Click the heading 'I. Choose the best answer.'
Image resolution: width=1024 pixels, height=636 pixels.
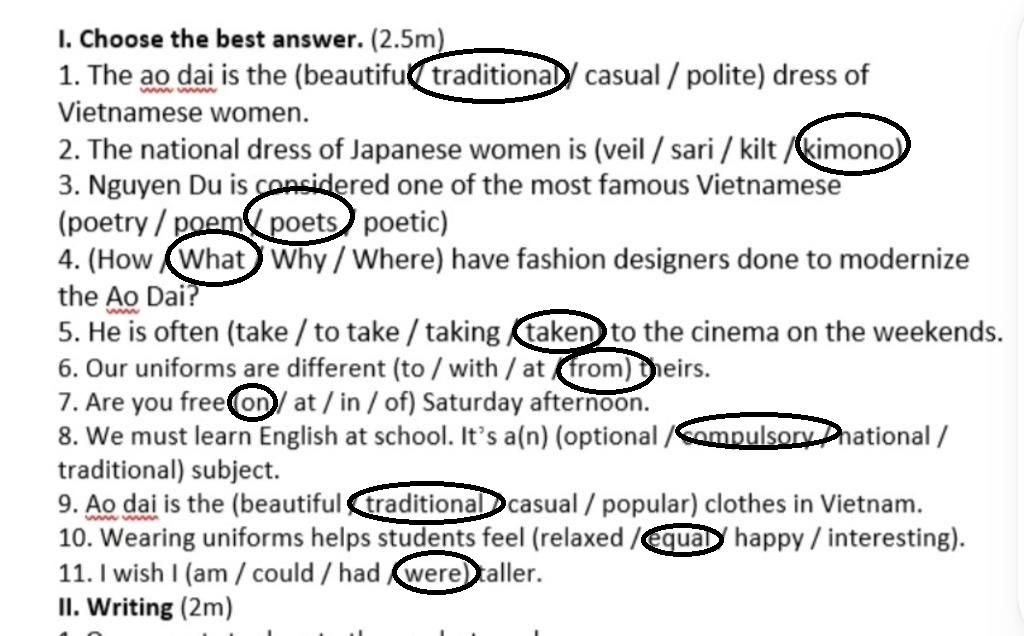[x=210, y=39]
